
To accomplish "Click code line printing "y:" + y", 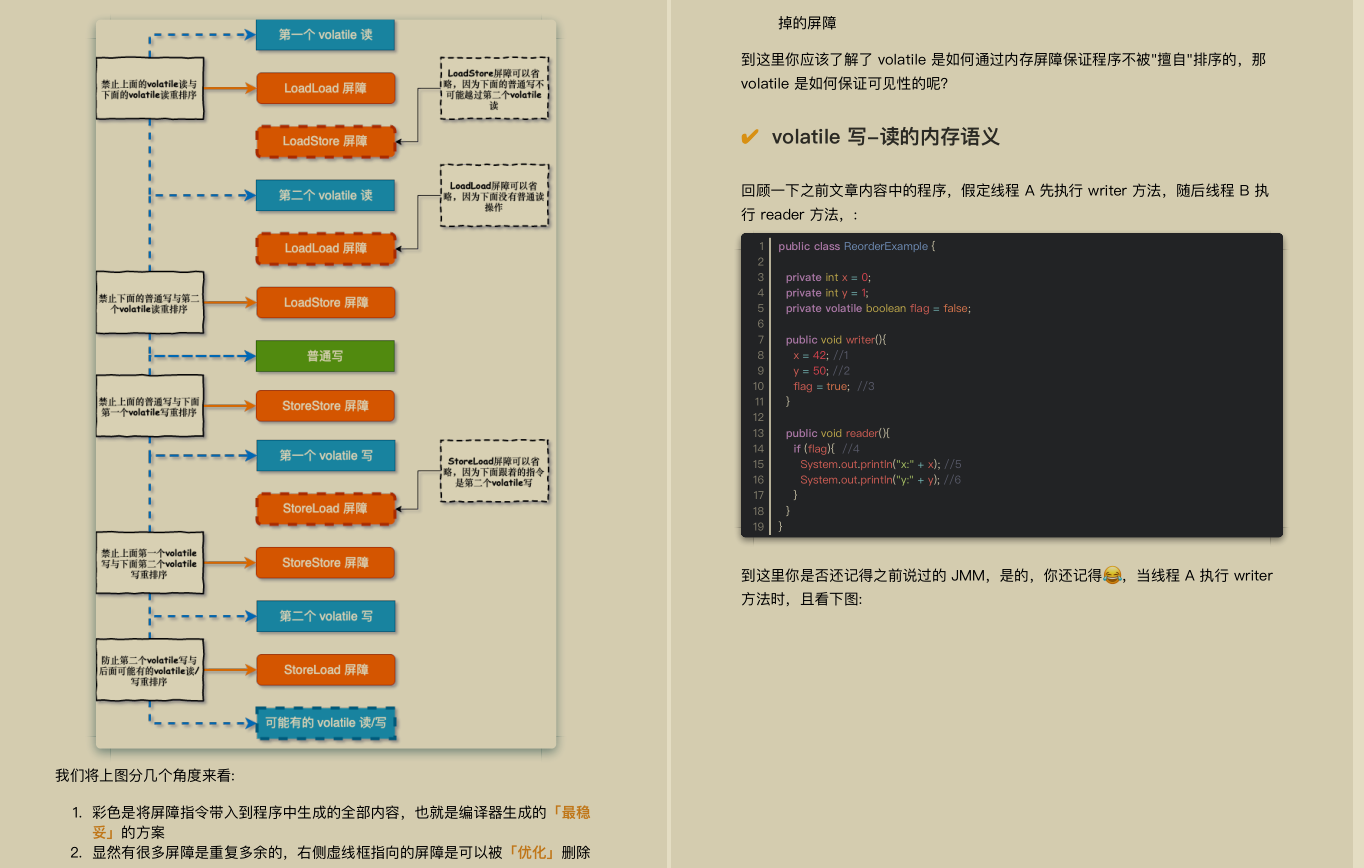I will point(881,479).
